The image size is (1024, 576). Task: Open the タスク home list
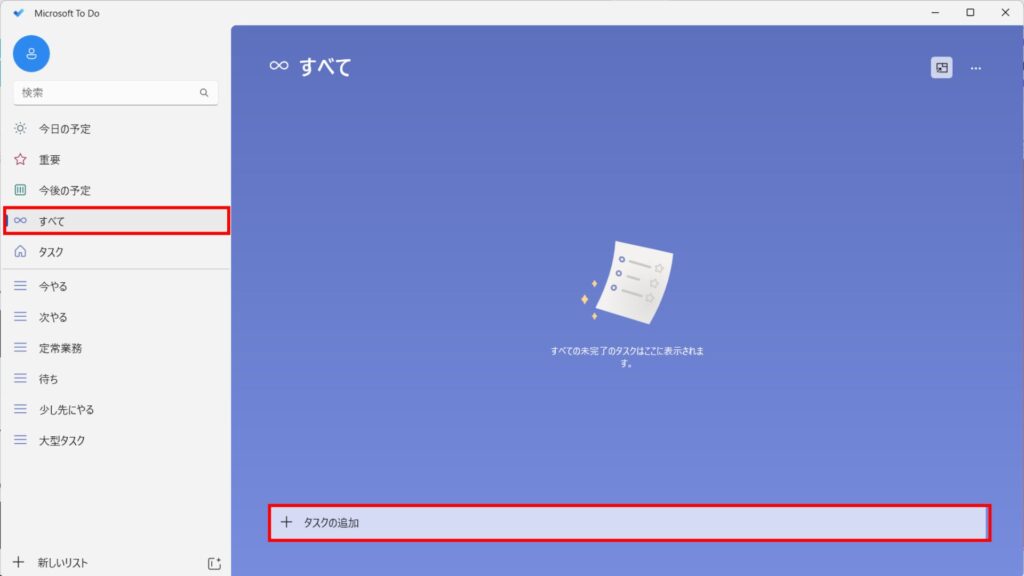51,252
